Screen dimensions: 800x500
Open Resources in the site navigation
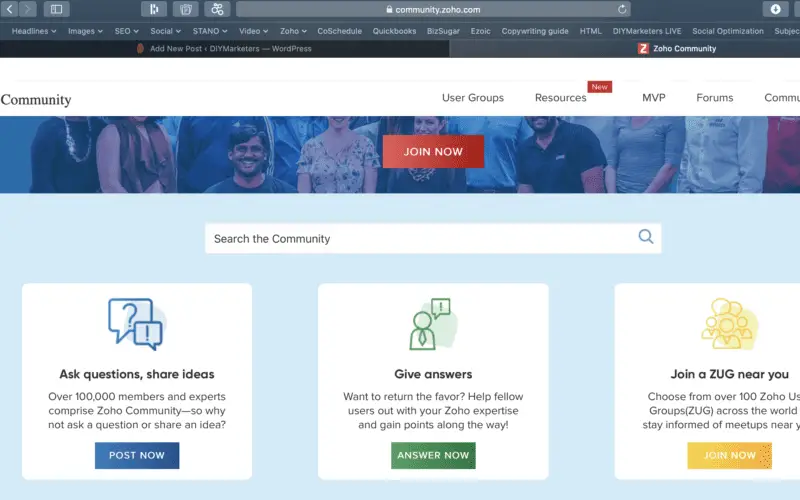coord(560,97)
